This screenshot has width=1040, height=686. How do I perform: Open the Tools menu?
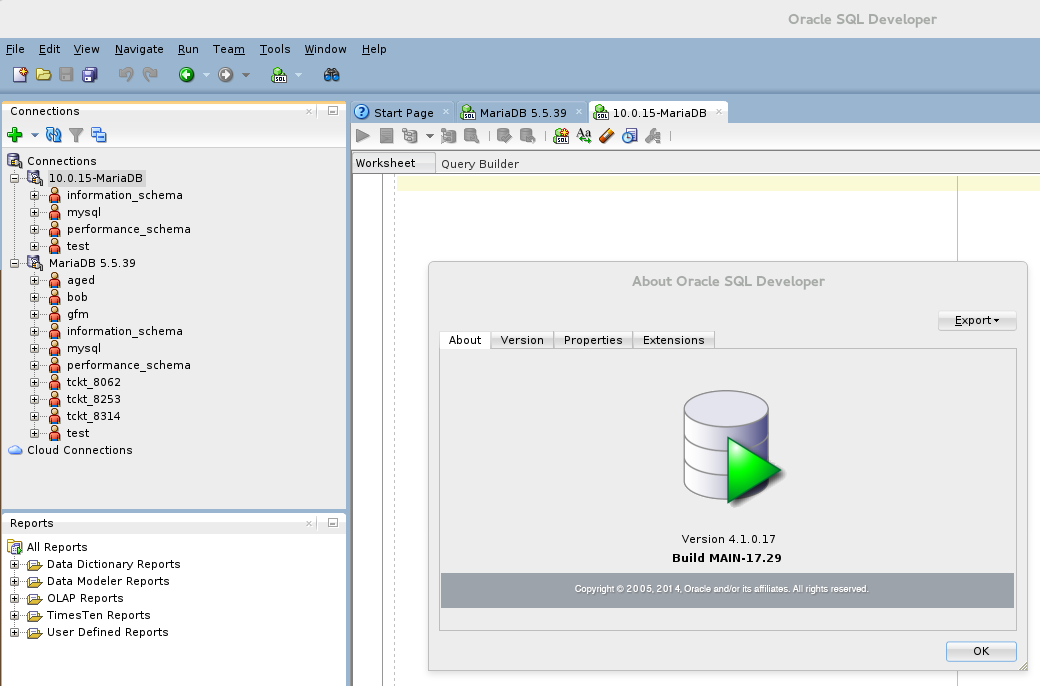point(274,49)
